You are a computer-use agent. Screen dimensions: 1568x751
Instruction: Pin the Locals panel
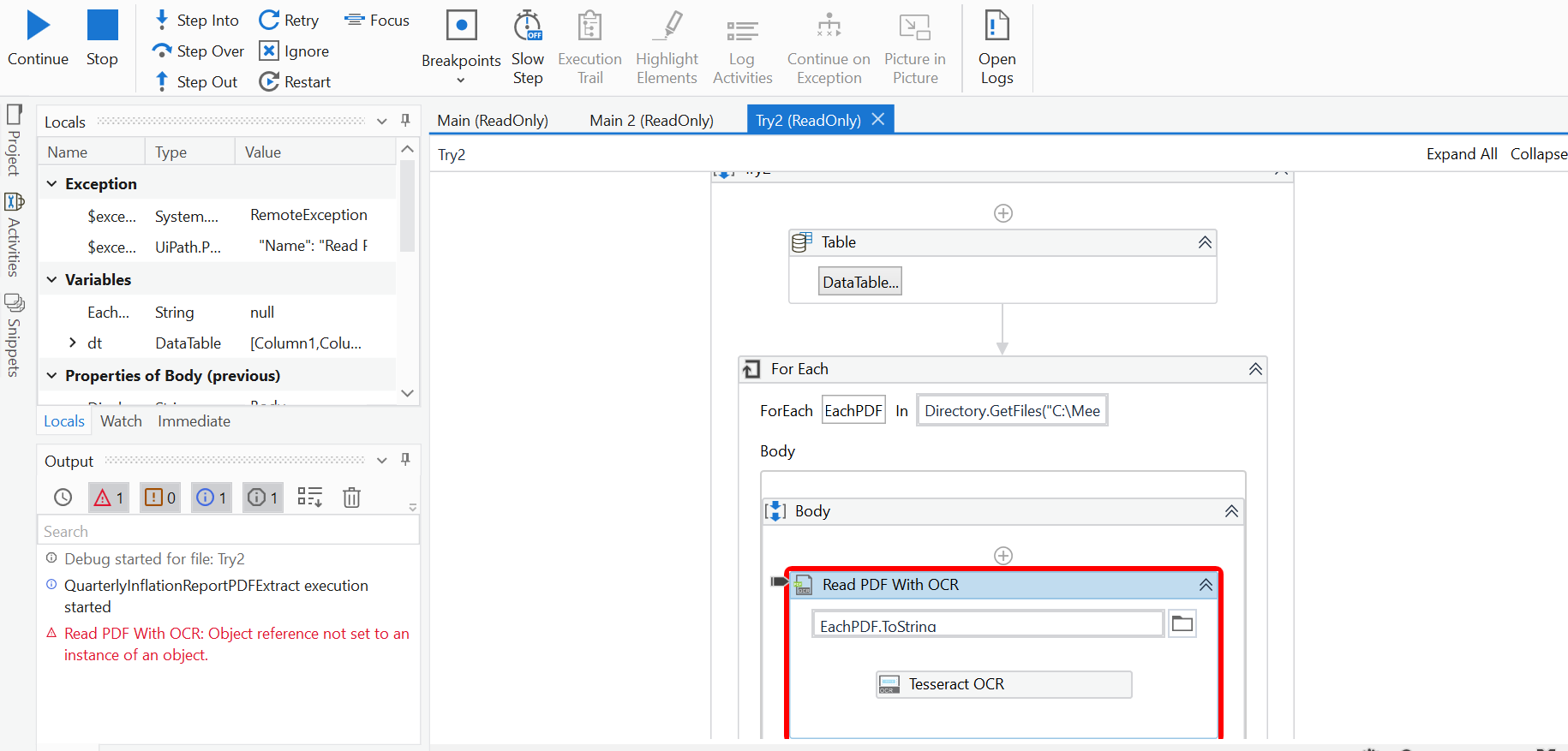point(405,121)
